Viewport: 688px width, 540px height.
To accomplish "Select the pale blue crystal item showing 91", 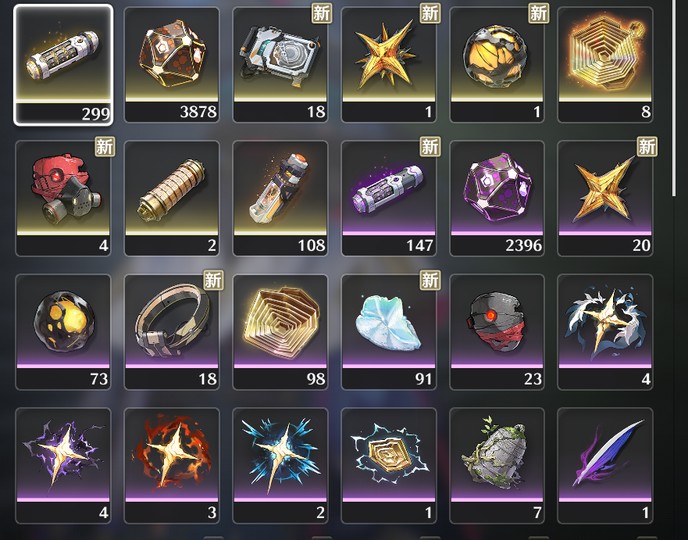I will (x=389, y=332).
